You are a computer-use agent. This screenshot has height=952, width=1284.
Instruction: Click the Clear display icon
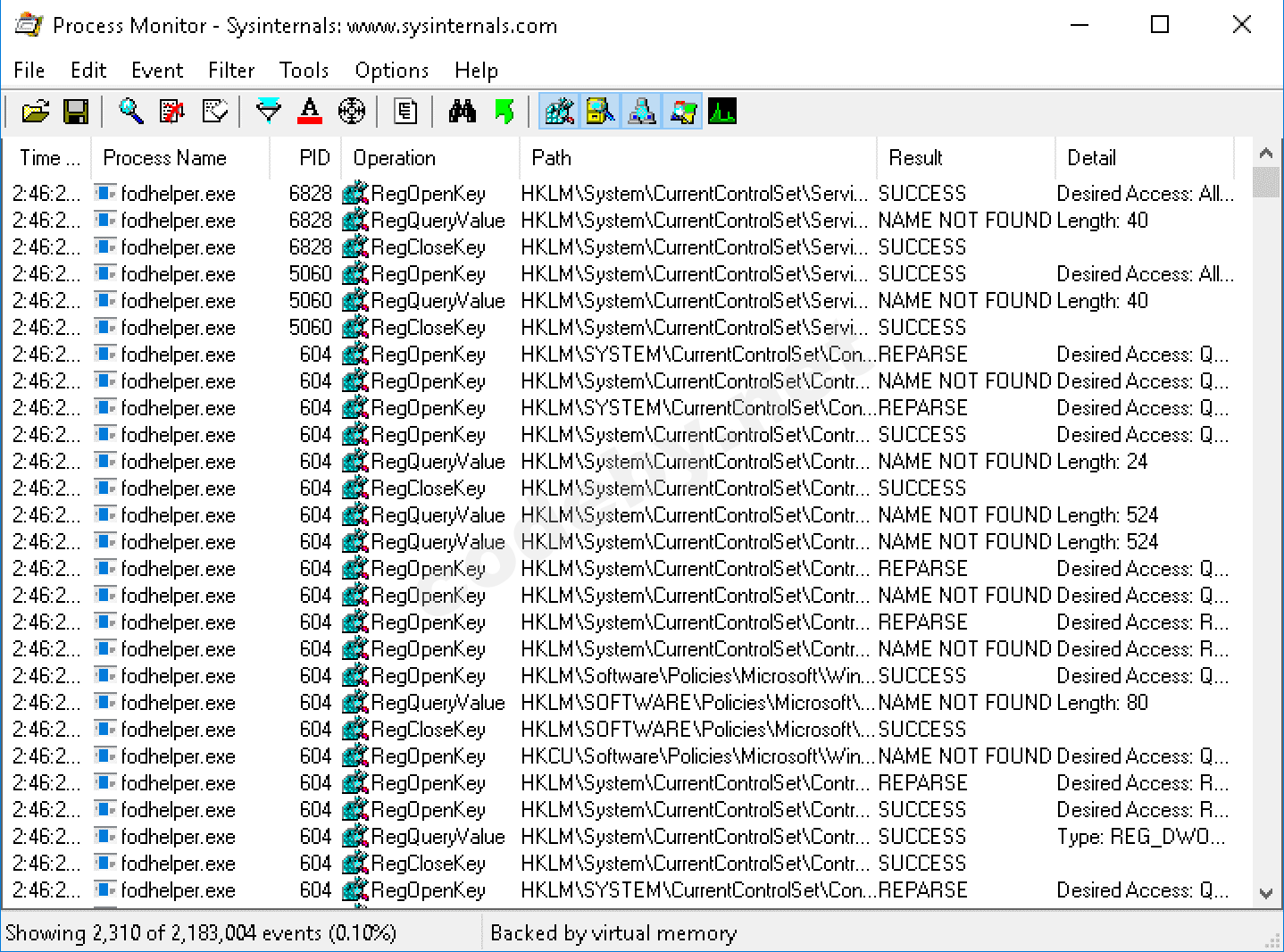tap(214, 112)
